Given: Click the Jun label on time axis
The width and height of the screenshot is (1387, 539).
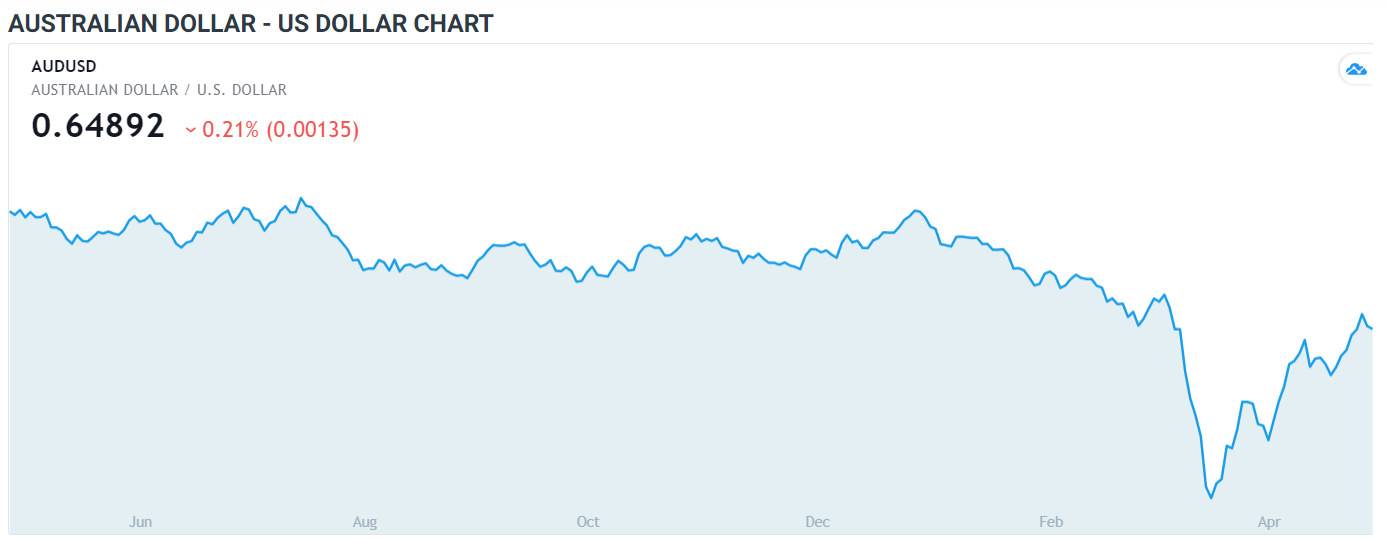Looking at the screenshot, I should [141, 522].
